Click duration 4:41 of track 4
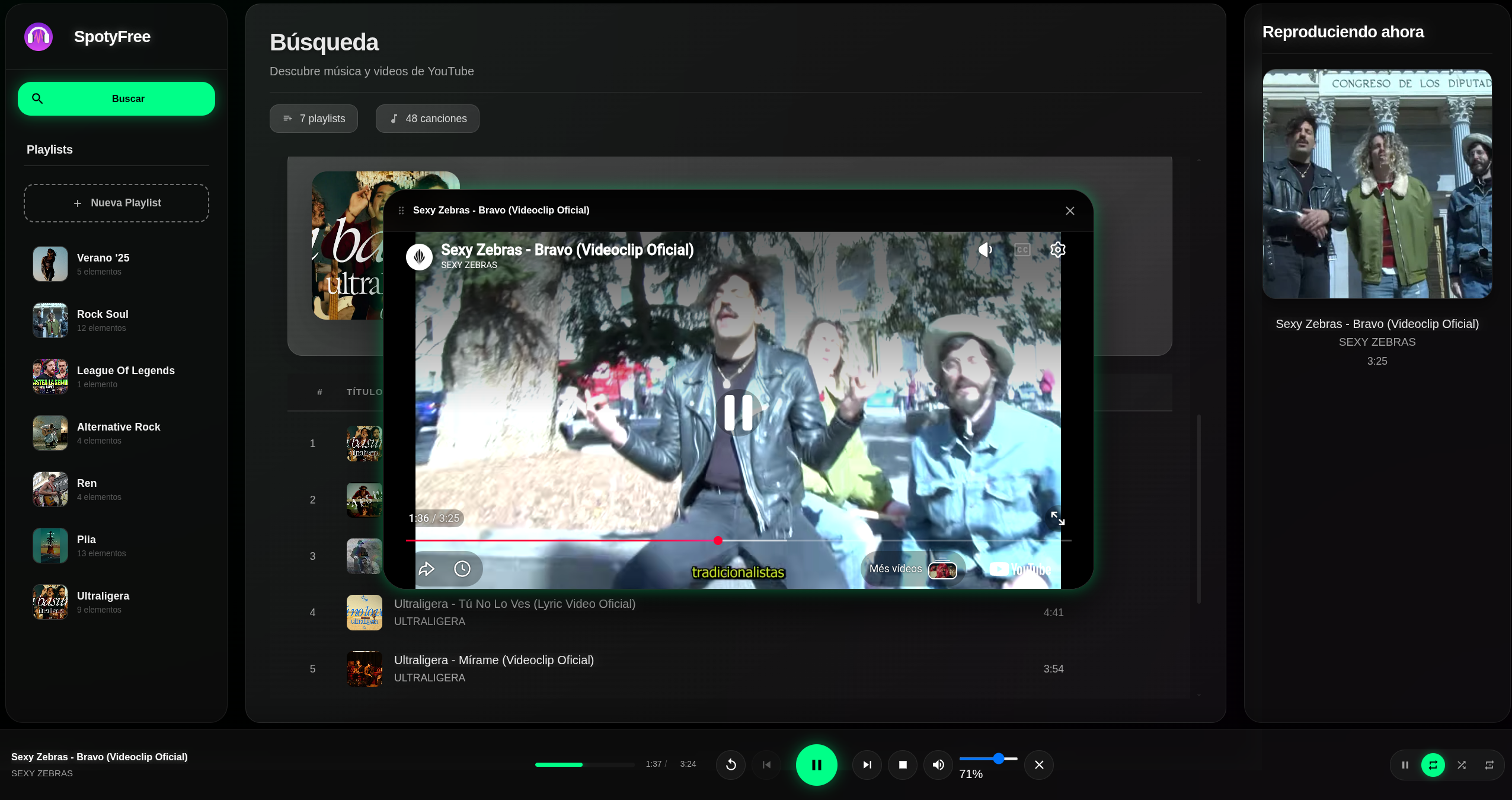 (1053, 613)
